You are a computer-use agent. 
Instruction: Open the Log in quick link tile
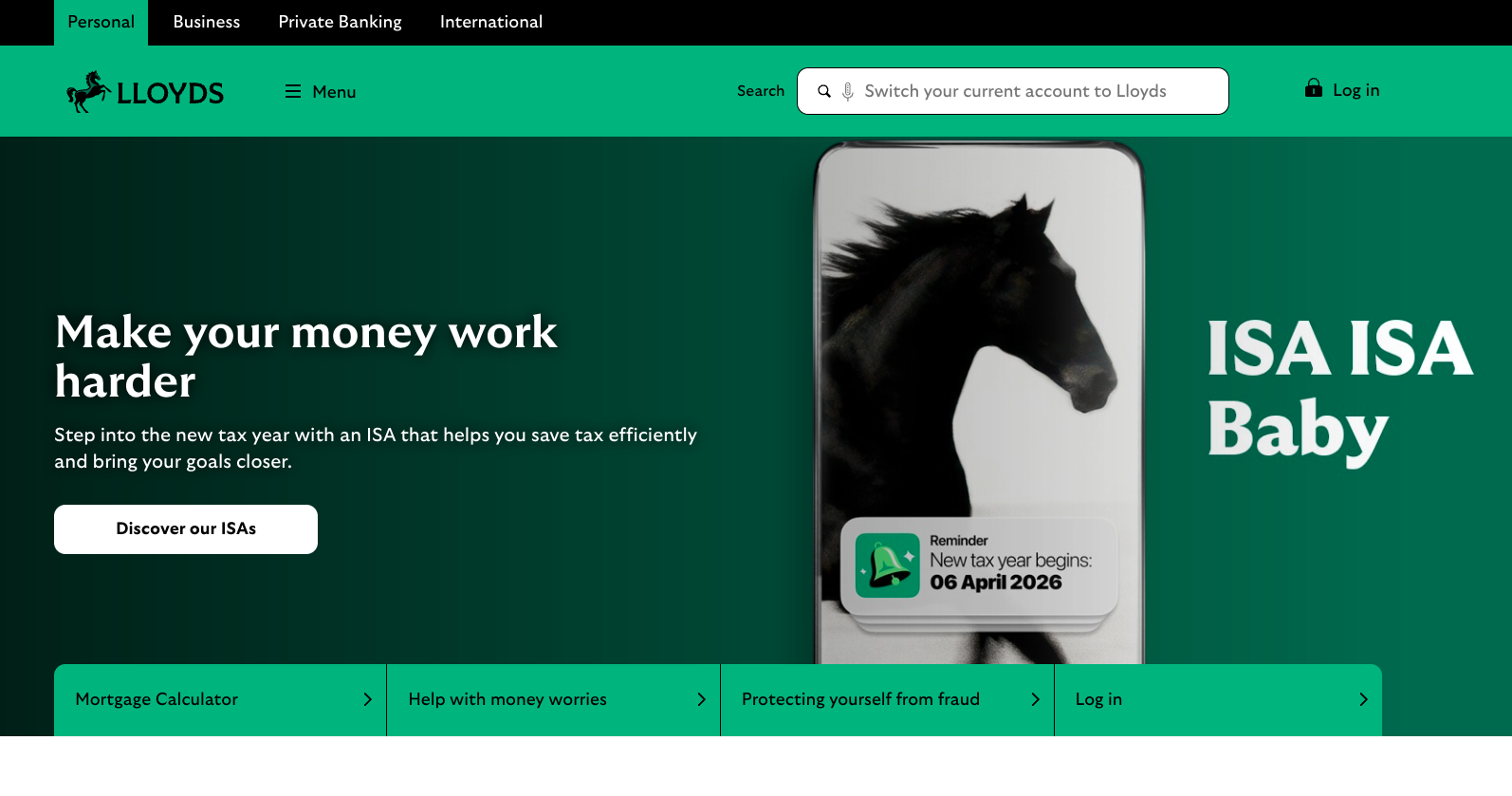pos(1219,700)
